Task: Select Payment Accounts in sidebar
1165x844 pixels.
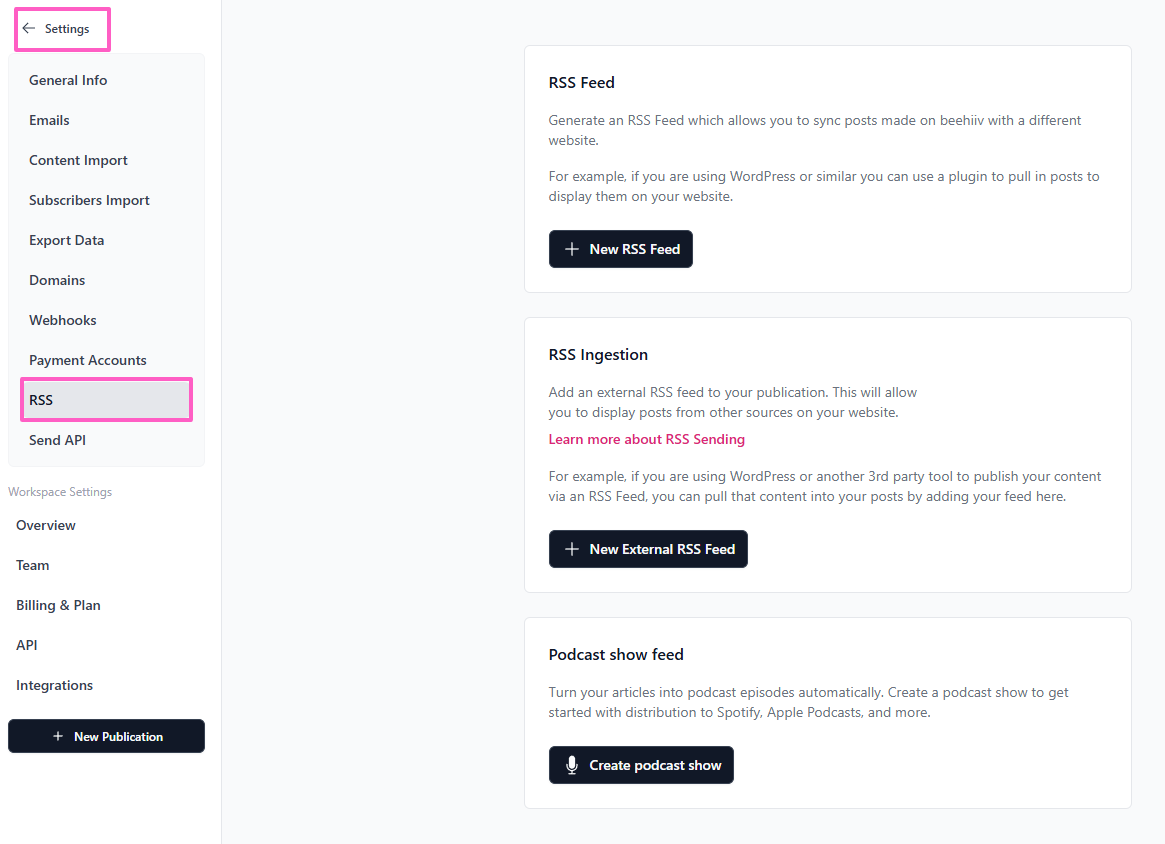Action: pos(88,360)
